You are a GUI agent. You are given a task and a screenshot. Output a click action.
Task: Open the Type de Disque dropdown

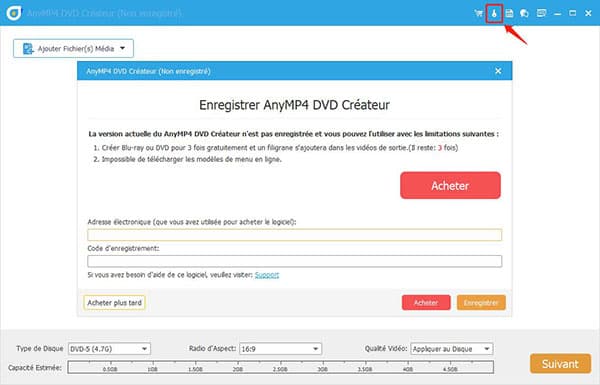coord(109,349)
